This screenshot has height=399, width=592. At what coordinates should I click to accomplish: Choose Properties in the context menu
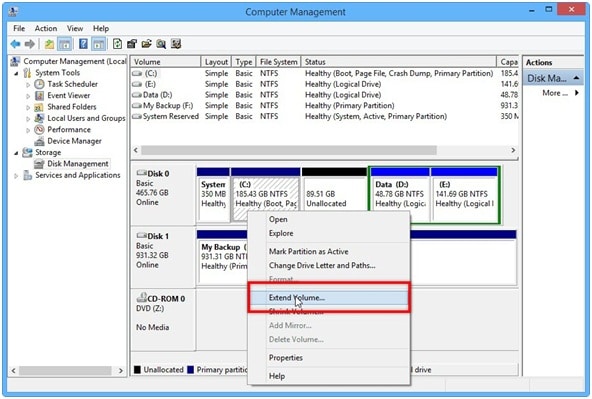(x=328, y=357)
